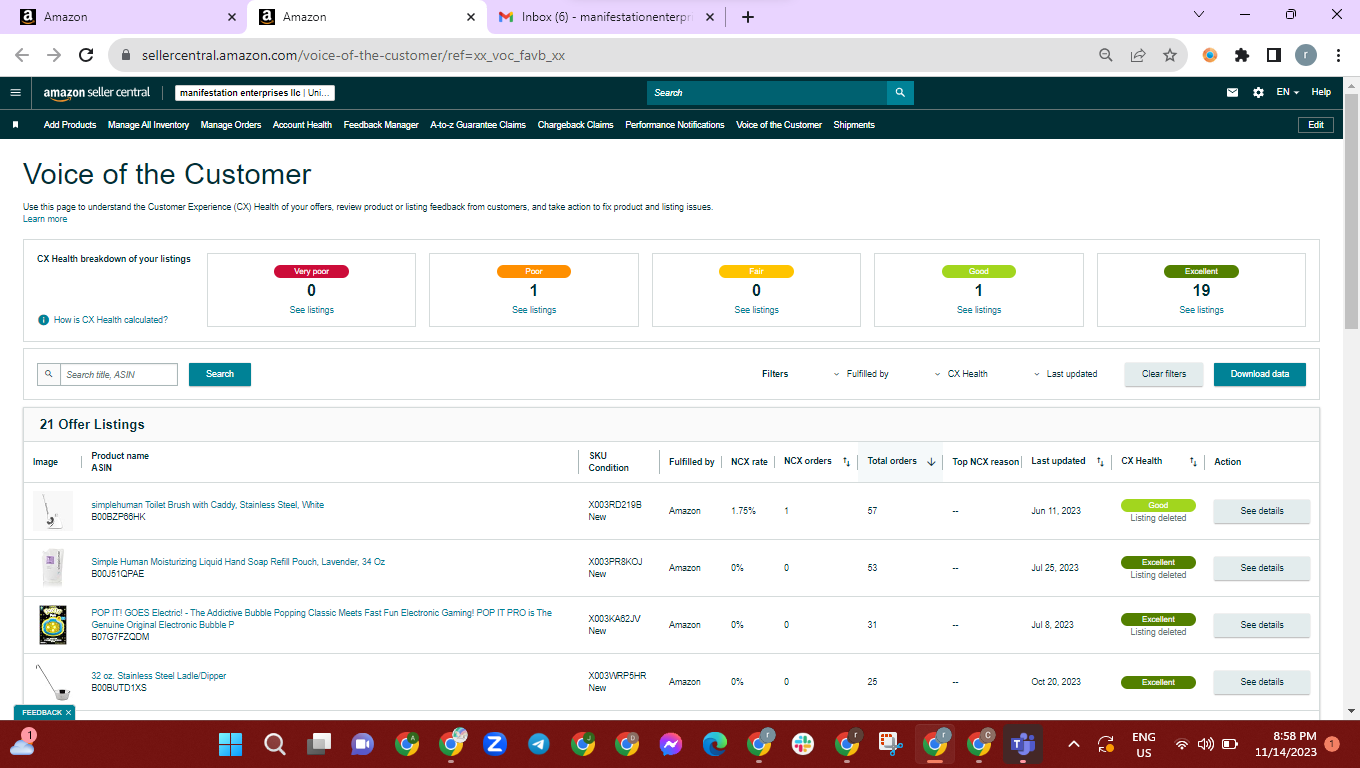Open the Chrome Extensions puzzle icon
The width and height of the screenshot is (1360, 768).
[1242, 55]
